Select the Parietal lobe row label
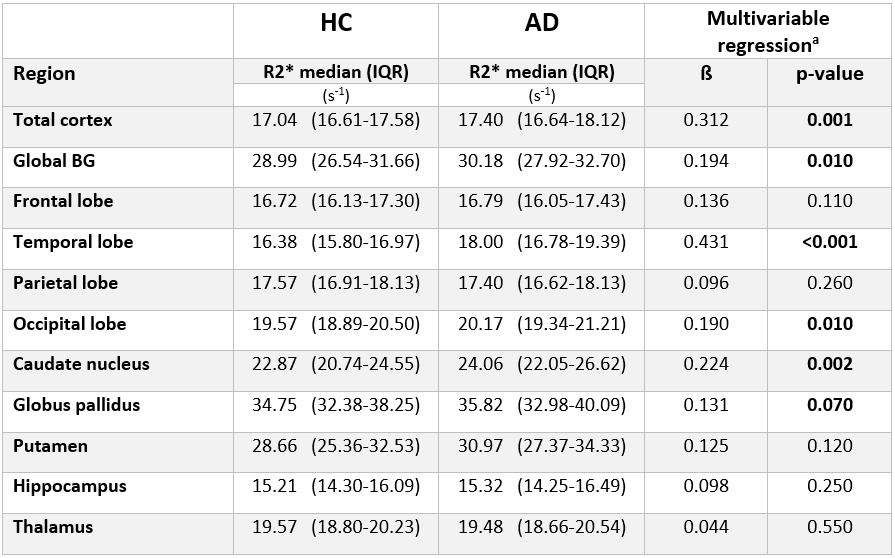 [65, 283]
